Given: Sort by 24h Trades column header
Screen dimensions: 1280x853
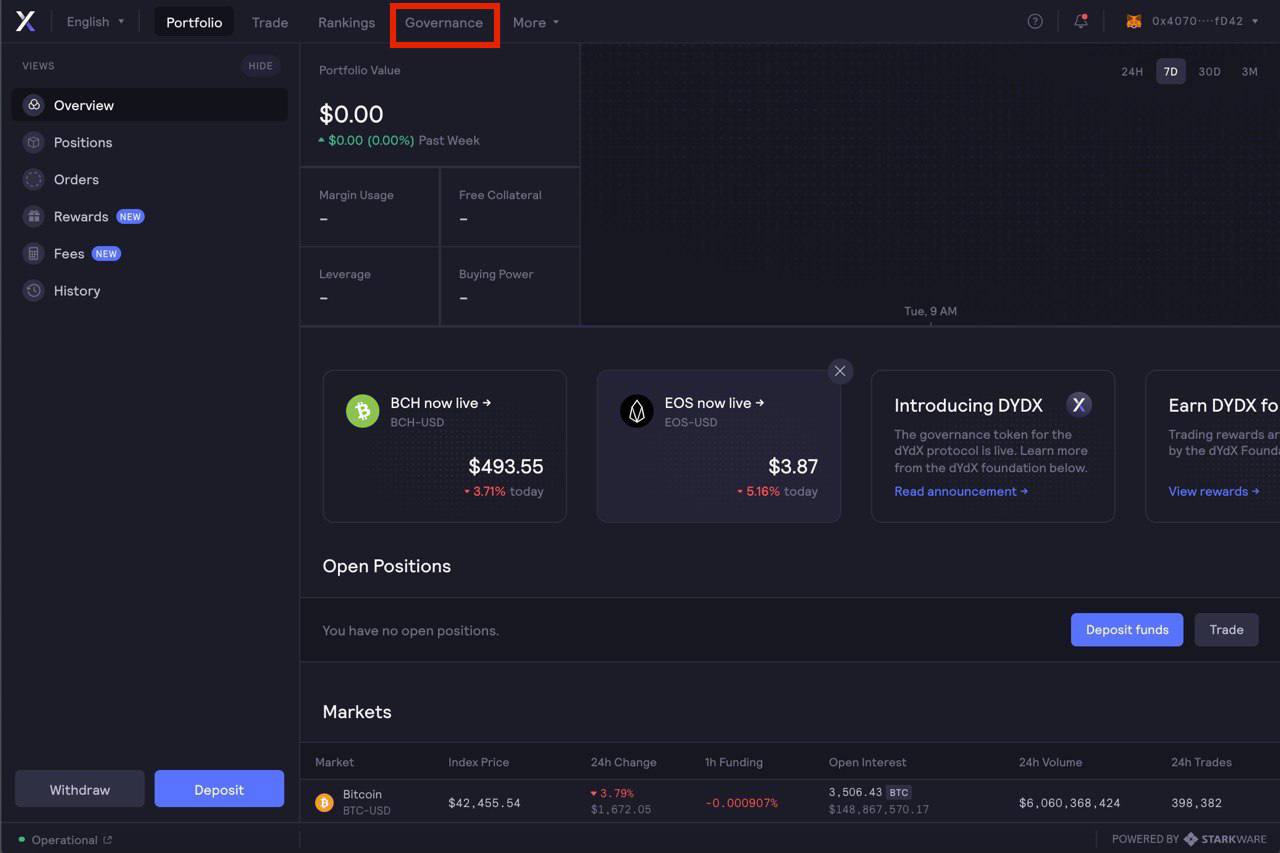Looking at the screenshot, I should 1201,762.
